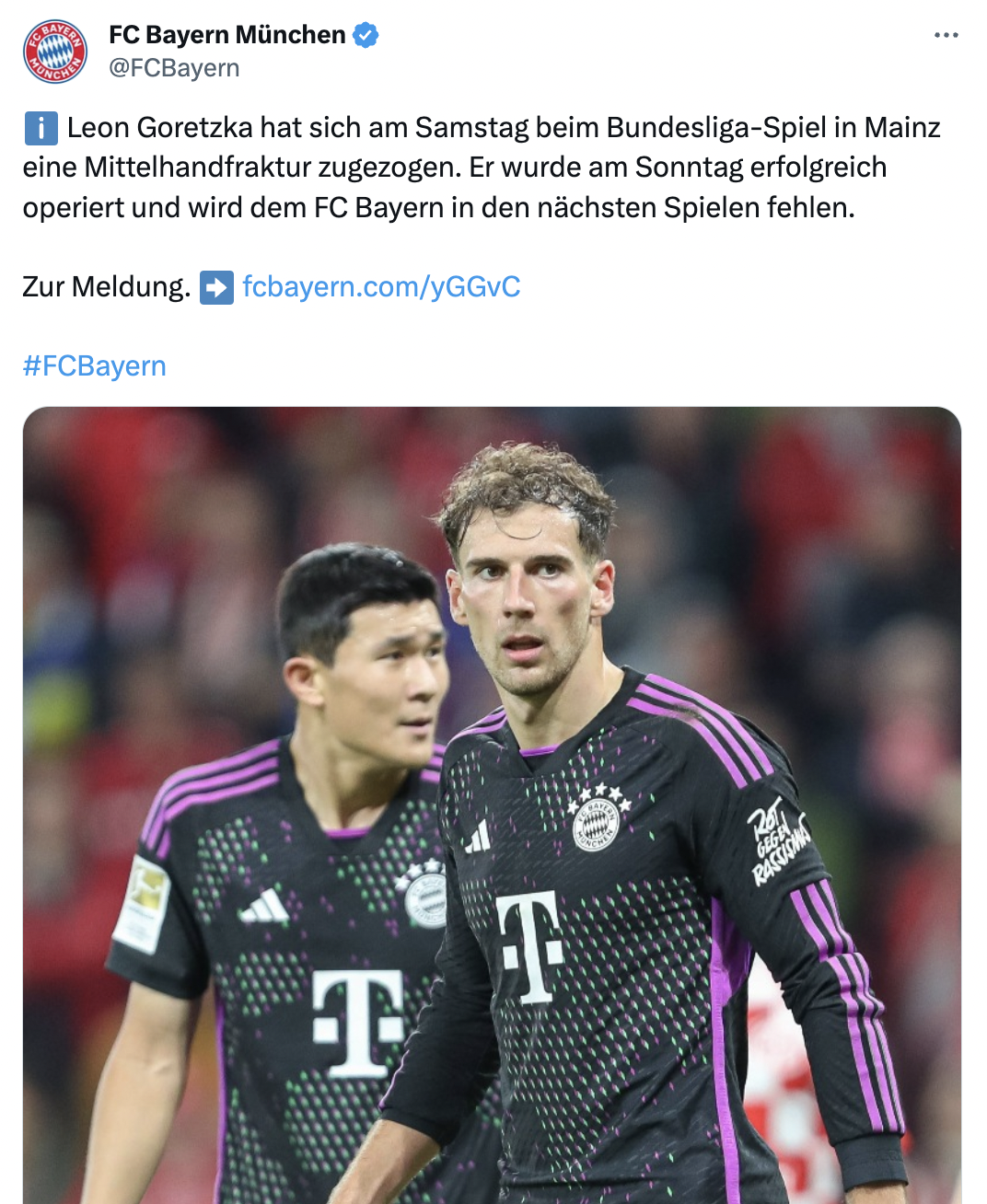
Task: Click the Bundesliga sleeve patch in photo
Action: (142, 904)
